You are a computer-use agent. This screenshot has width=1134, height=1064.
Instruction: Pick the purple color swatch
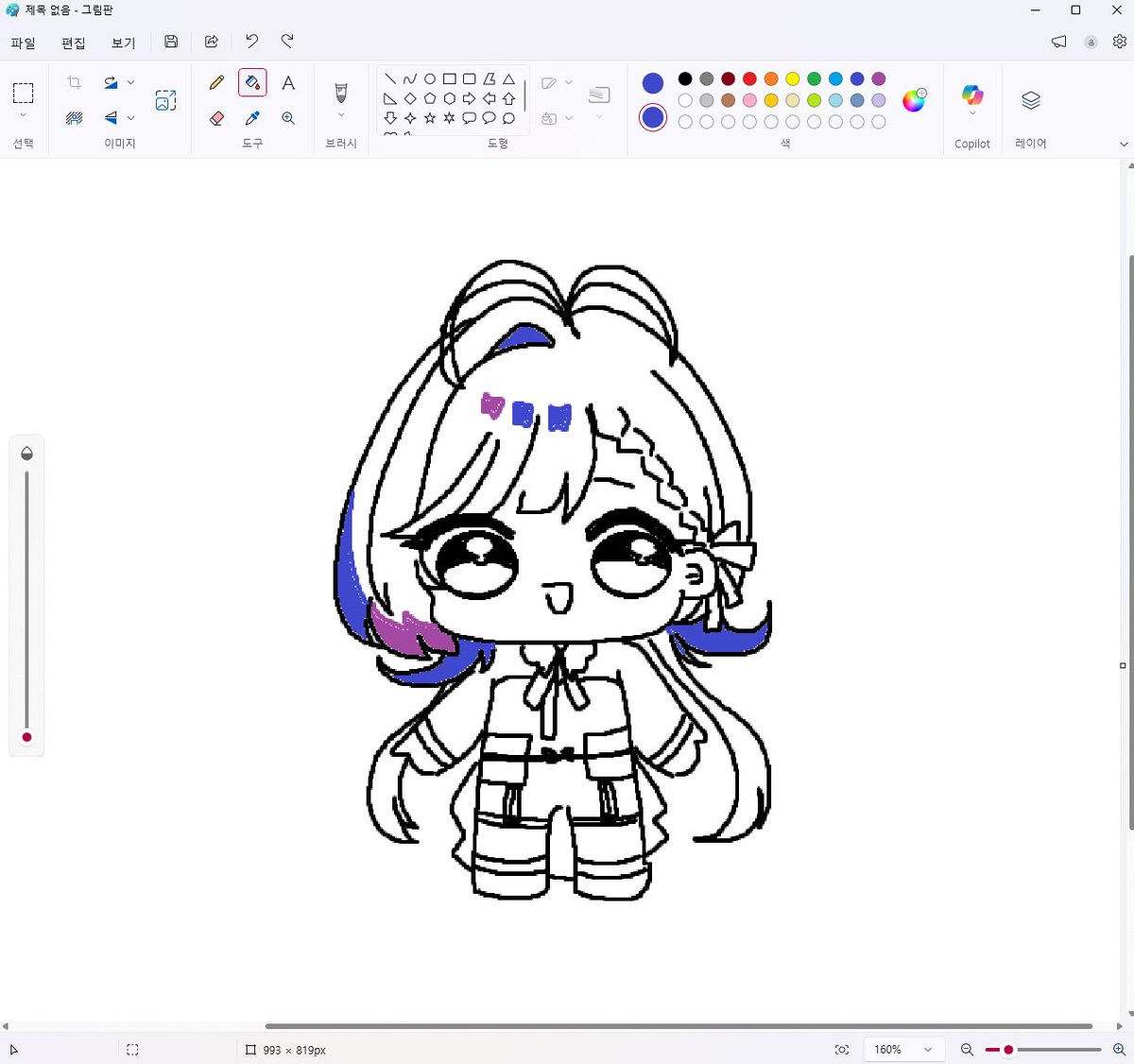tap(879, 78)
